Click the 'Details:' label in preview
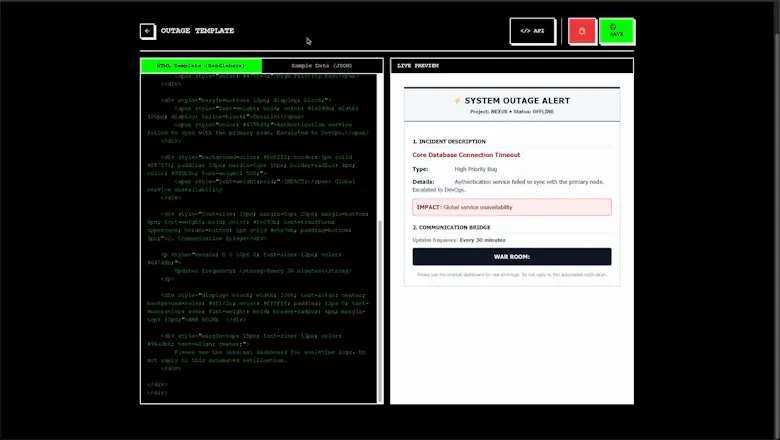This screenshot has height=440, width=780. [423, 182]
